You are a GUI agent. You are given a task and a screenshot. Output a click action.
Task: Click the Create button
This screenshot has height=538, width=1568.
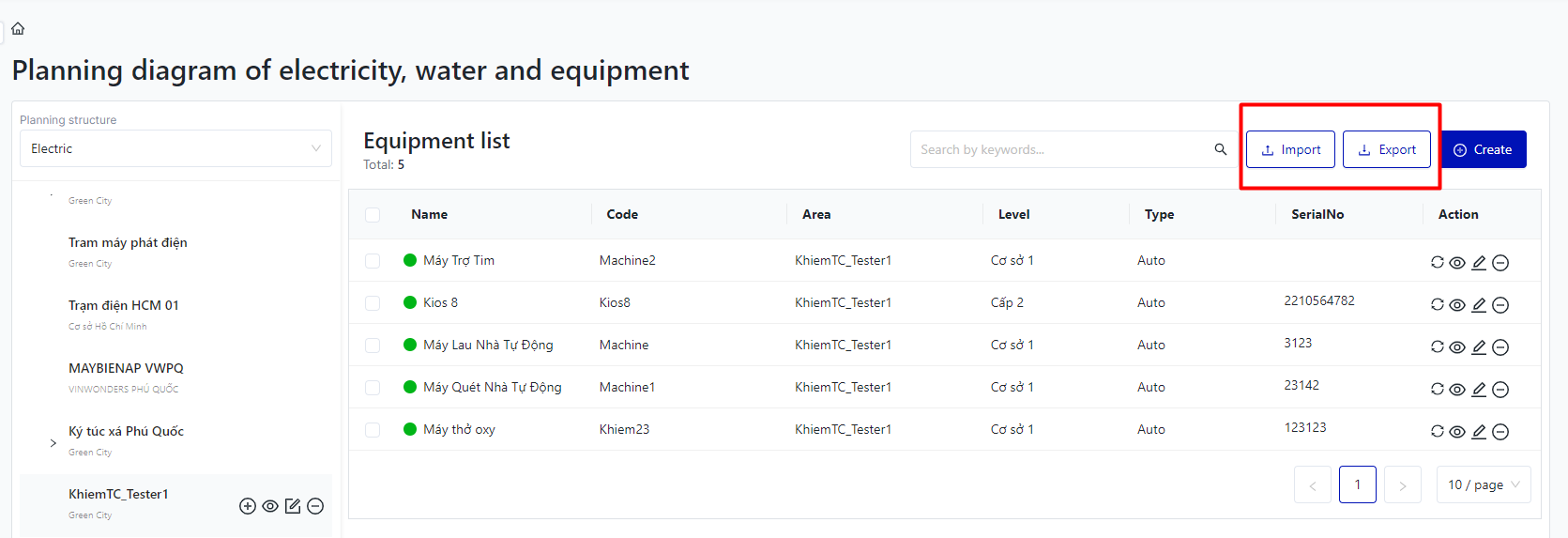click(1483, 149)
